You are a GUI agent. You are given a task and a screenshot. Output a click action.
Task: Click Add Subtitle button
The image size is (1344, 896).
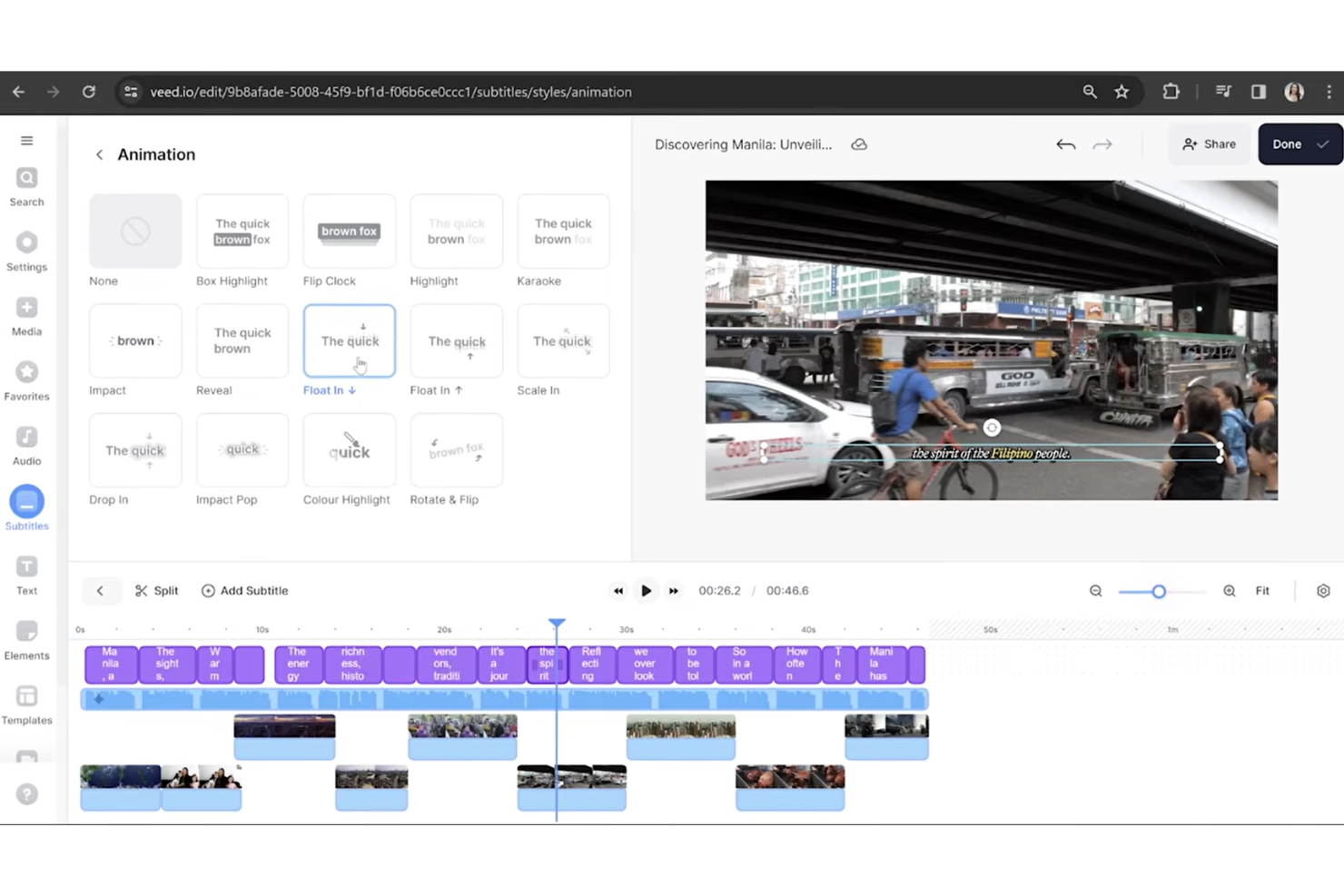(244, 591)
